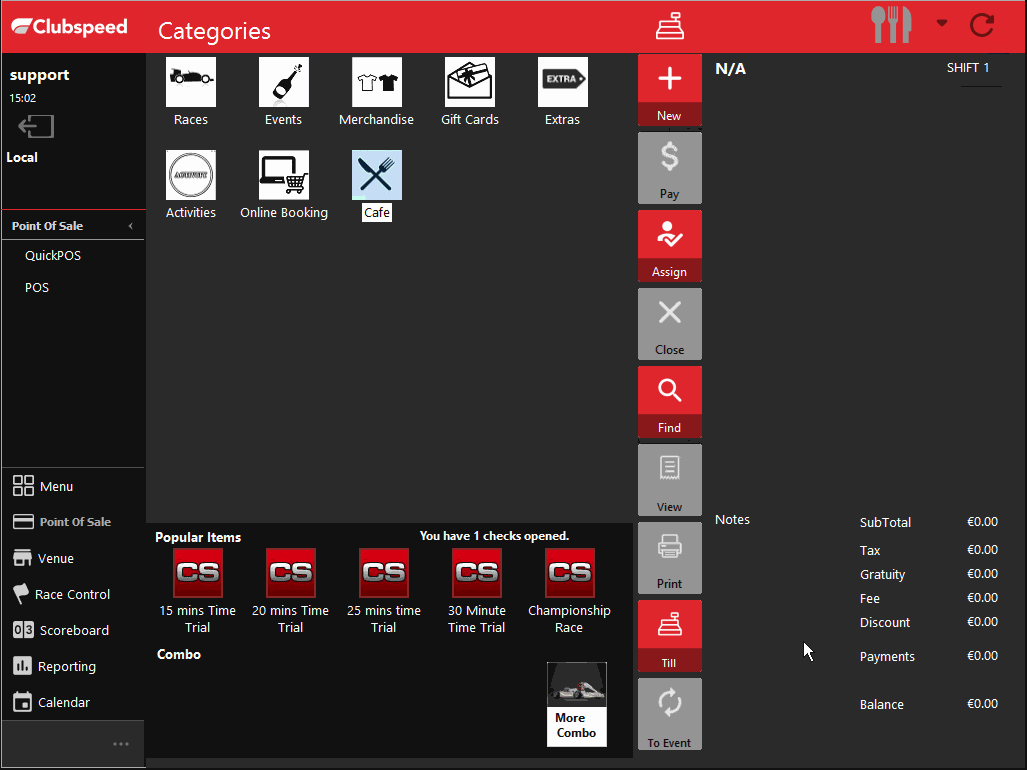The image size is (1027, 770).
Task: View the check receipt
Action: [x=669, y=479]
